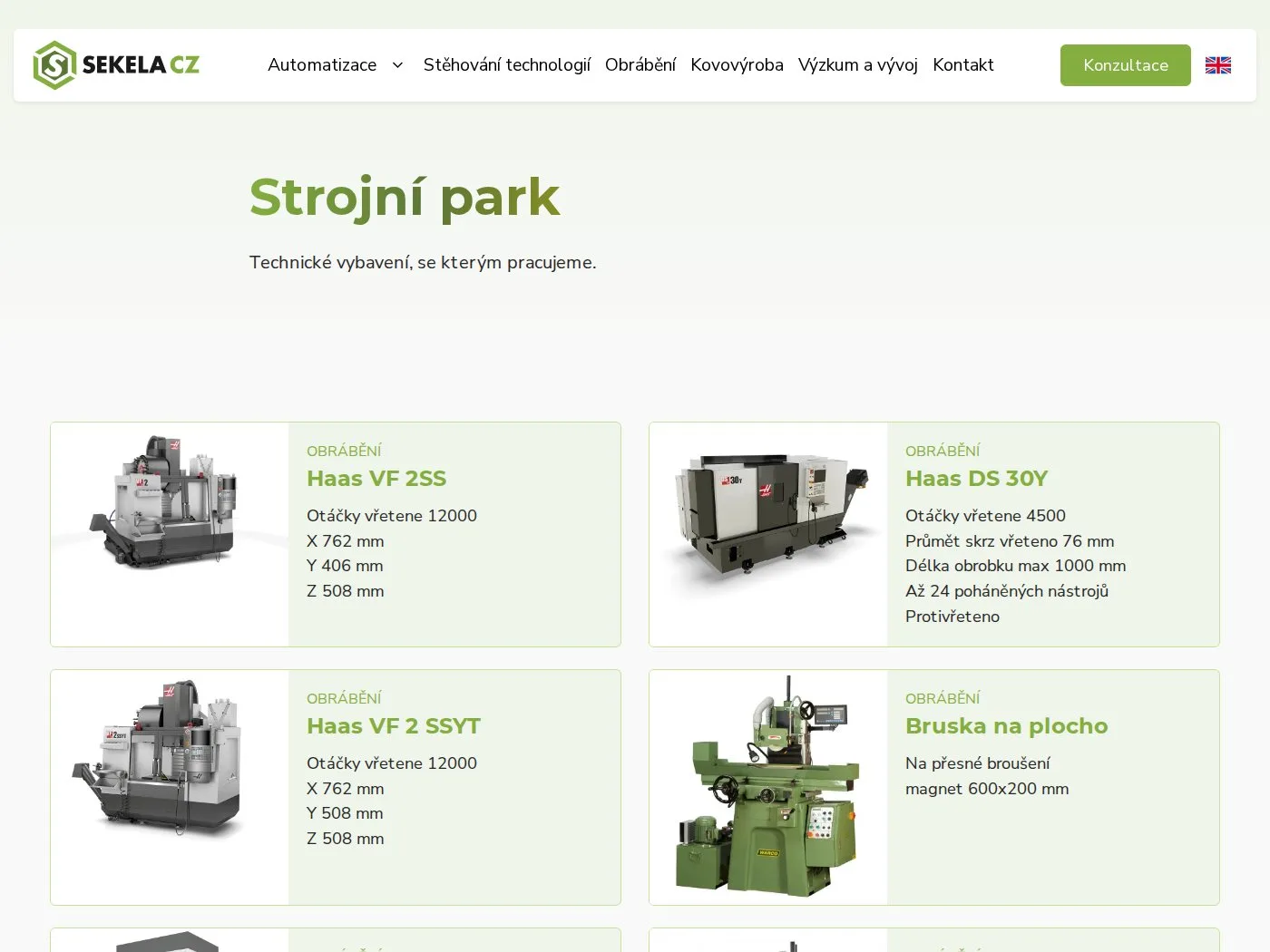Go to Stěhování technologií page
The image size is (1270, 952).
point(507,65)
